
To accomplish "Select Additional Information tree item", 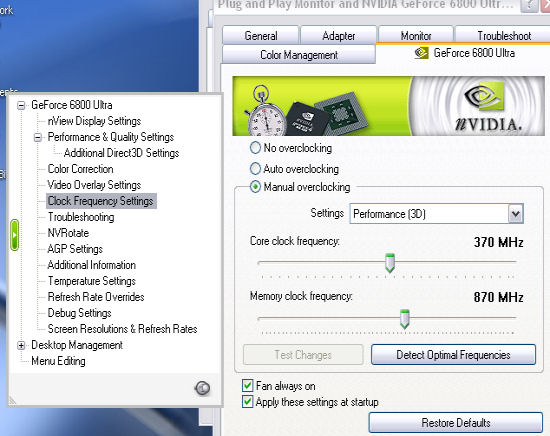I will pyautogui.click(x=92, y=265).
